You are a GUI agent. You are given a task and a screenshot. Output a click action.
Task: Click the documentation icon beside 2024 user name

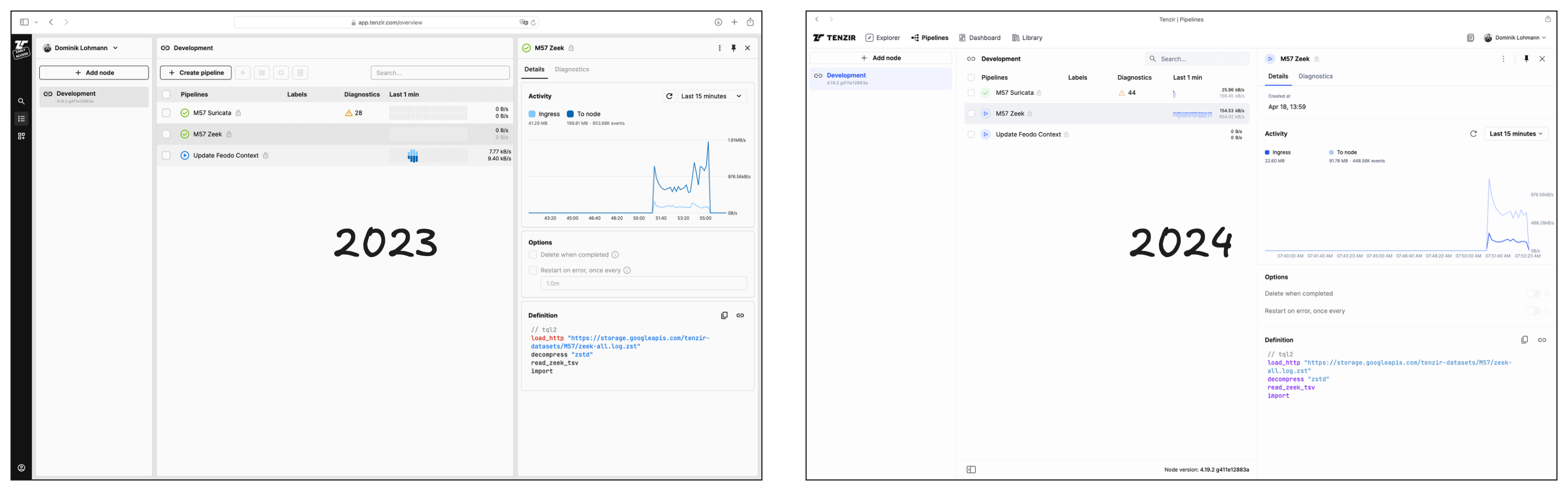[x=1471, y=38]
